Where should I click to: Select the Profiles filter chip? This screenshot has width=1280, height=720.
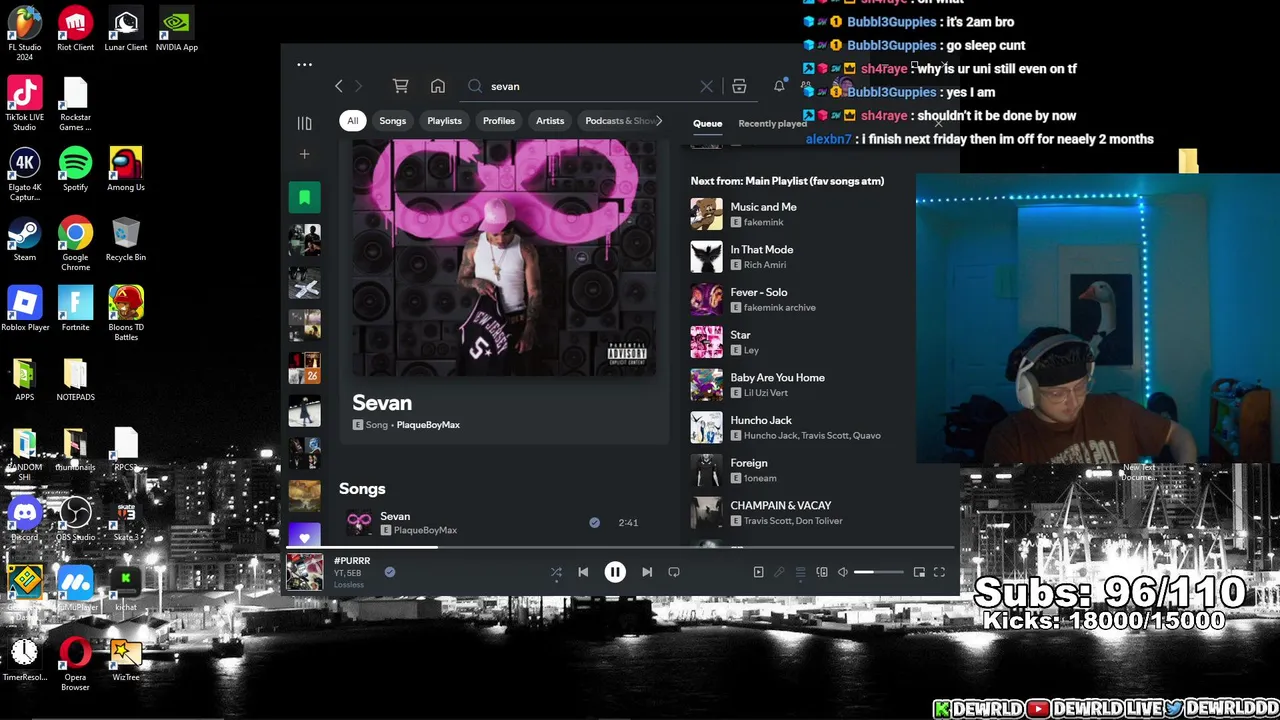(498, 121)
